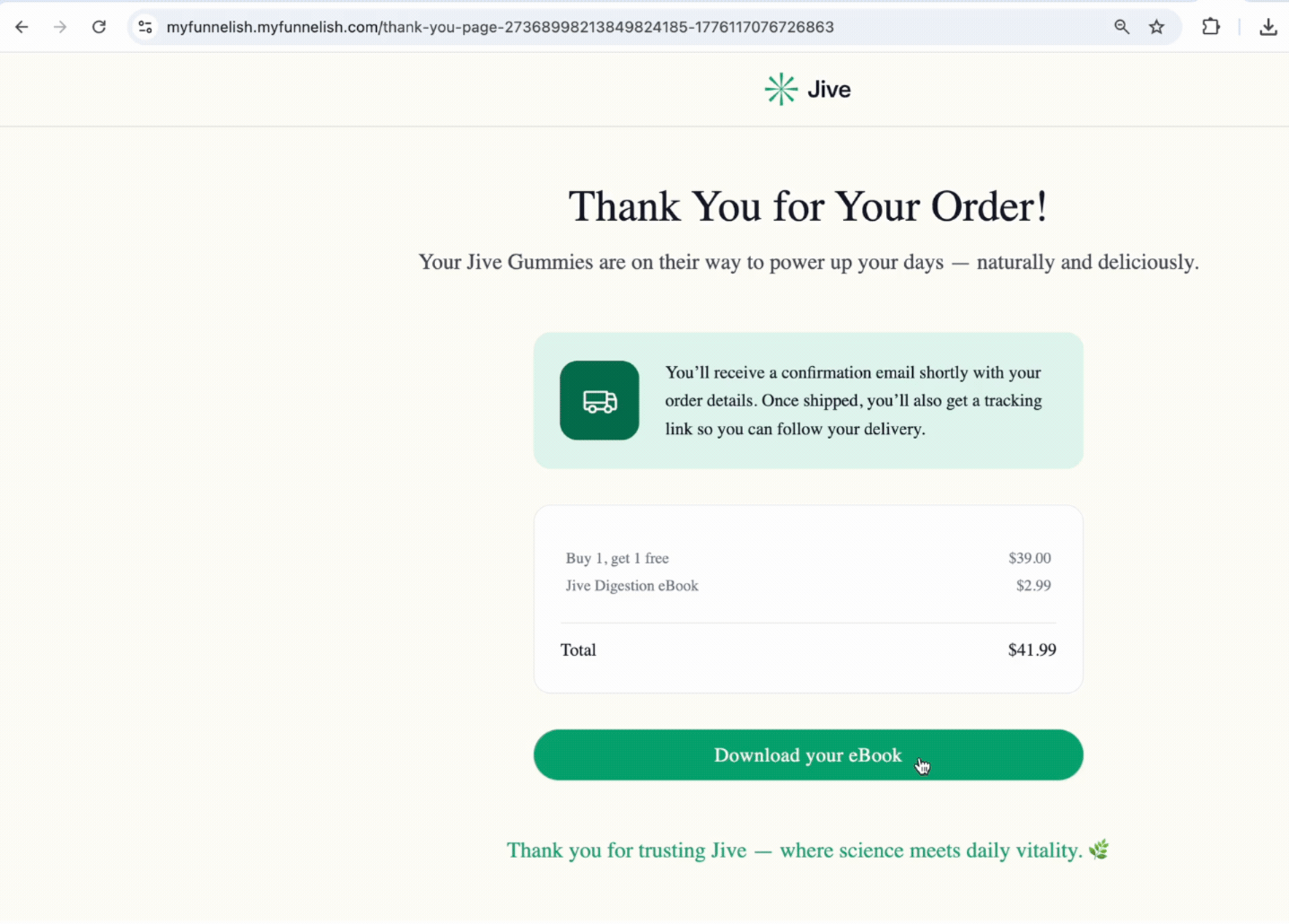Image resolution: width=1289 pixels, height=924 pixels.
Task: Click the Jive brand name at the top
Action: tap(828, 88)
